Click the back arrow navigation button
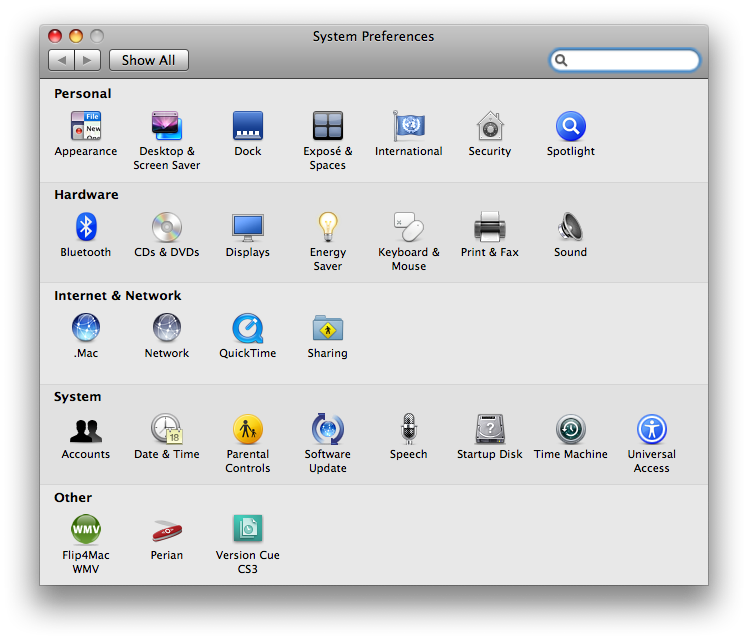The height and width of the screenshot is (640, 748). pyautogui.click(x=62, y=60)
